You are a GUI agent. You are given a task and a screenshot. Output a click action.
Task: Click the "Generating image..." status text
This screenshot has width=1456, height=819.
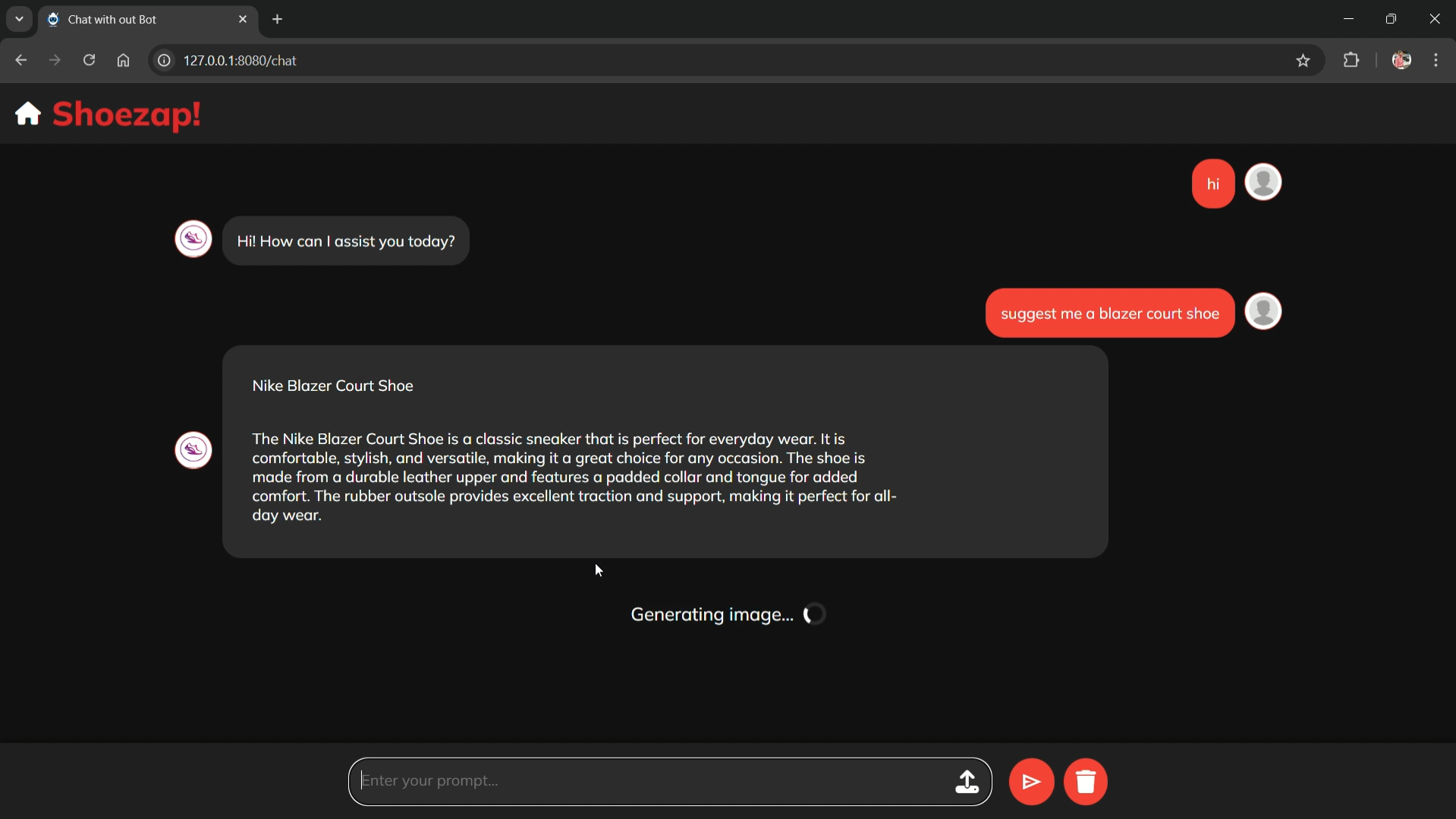(712, 615)
